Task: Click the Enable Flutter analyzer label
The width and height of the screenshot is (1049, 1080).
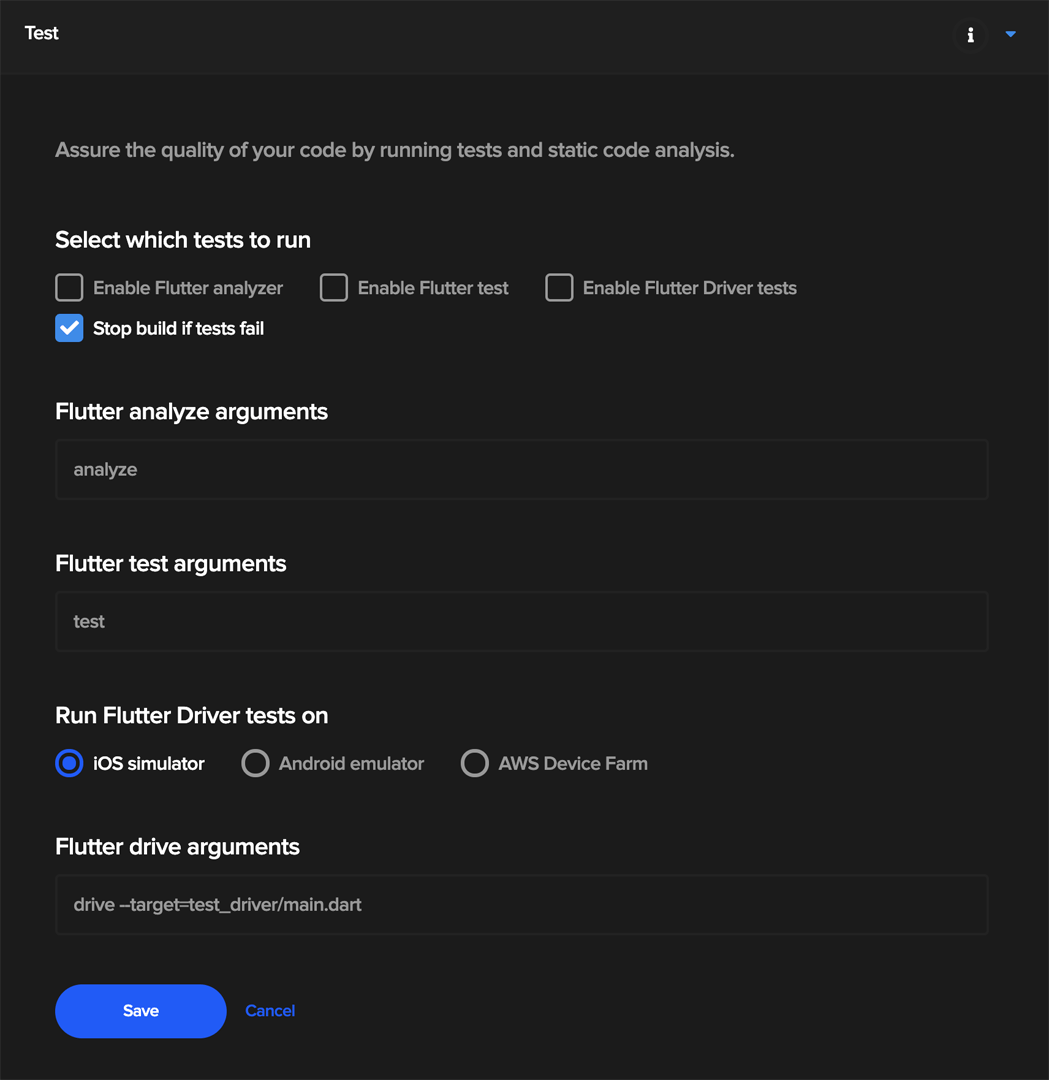Action: (x=188, y=288)
